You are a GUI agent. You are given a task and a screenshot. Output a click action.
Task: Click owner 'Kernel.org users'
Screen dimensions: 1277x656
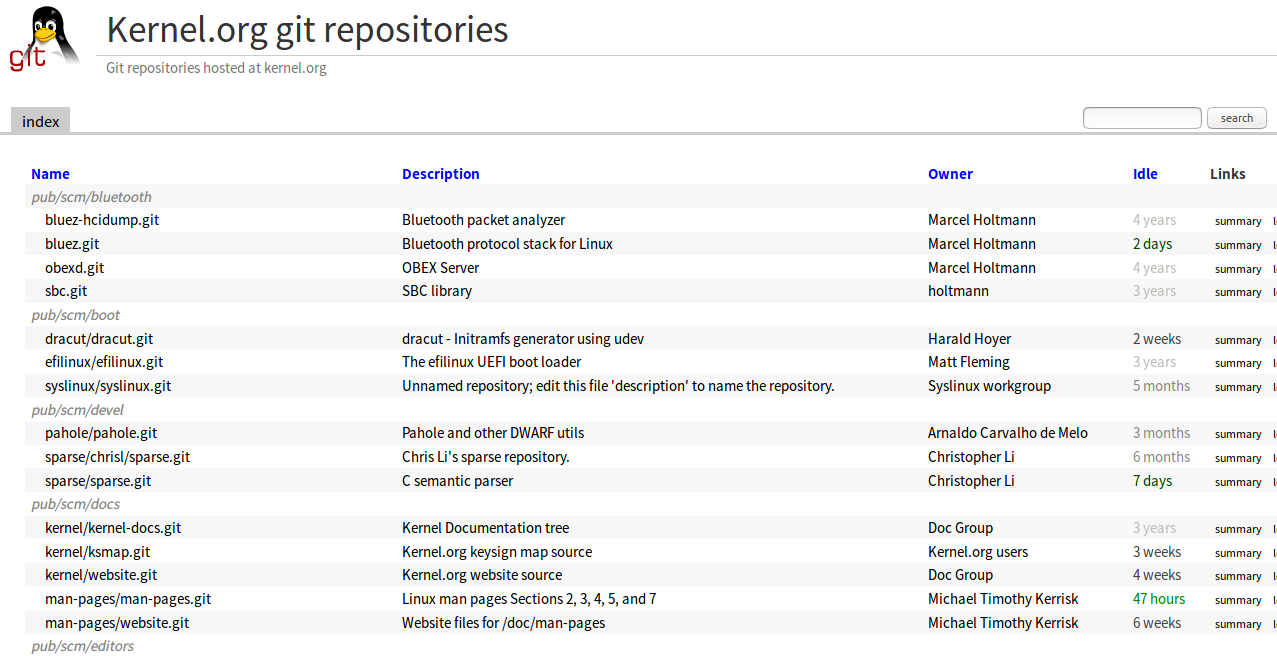click(x=978, y=552)
